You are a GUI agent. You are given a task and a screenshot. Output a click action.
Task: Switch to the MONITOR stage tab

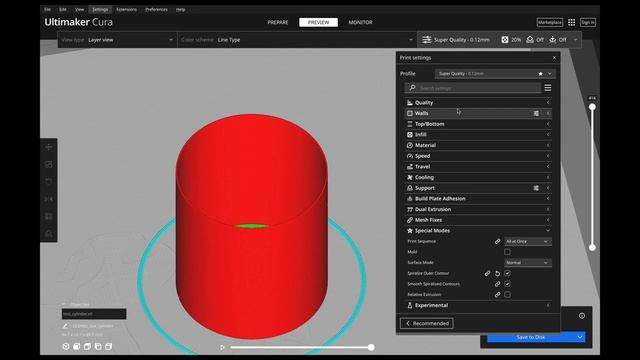[x=360, y=22]
